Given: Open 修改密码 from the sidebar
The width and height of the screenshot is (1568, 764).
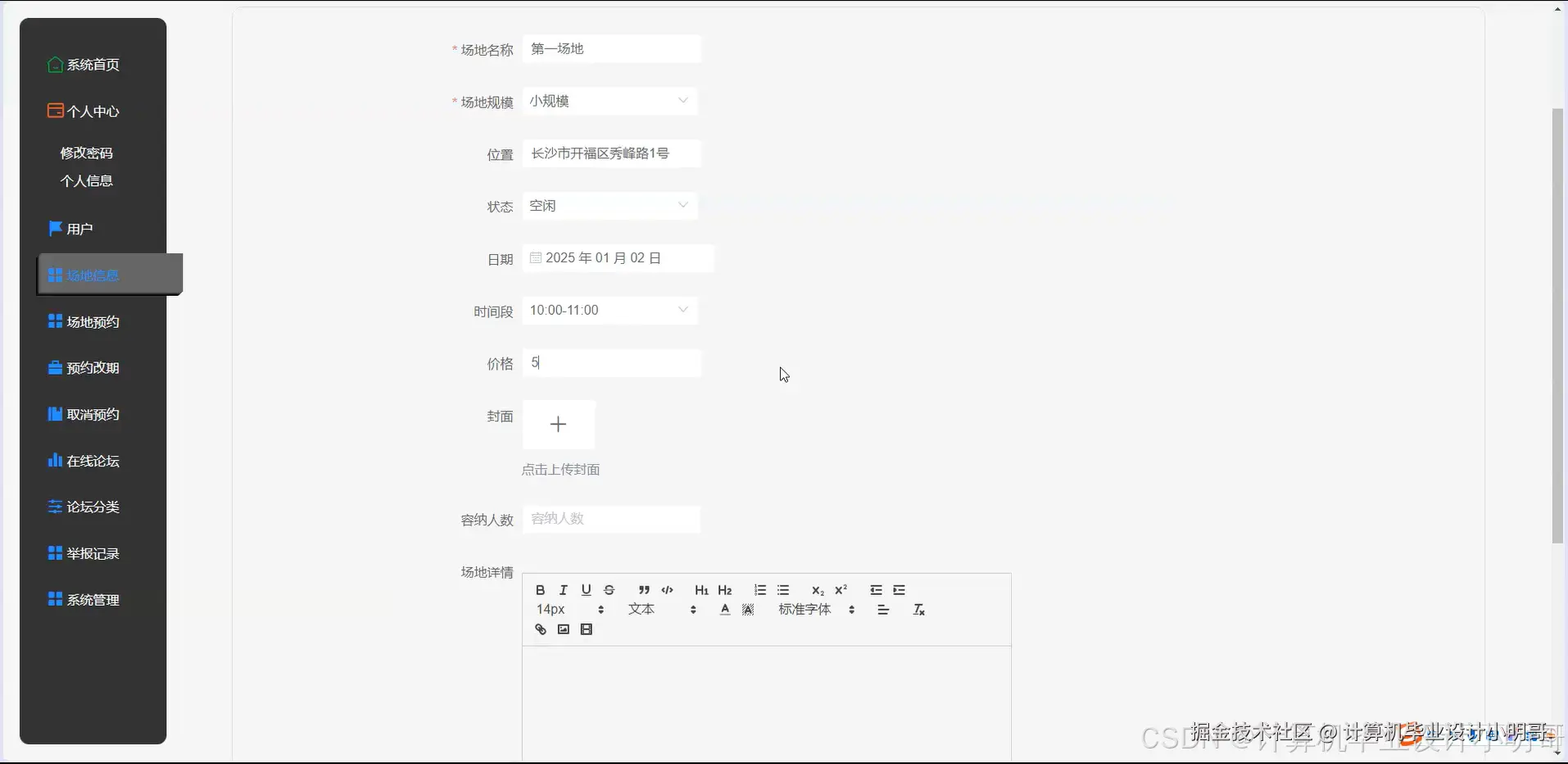Looking at the screenshot, I should pyautogui.click(x=87, y=152).
